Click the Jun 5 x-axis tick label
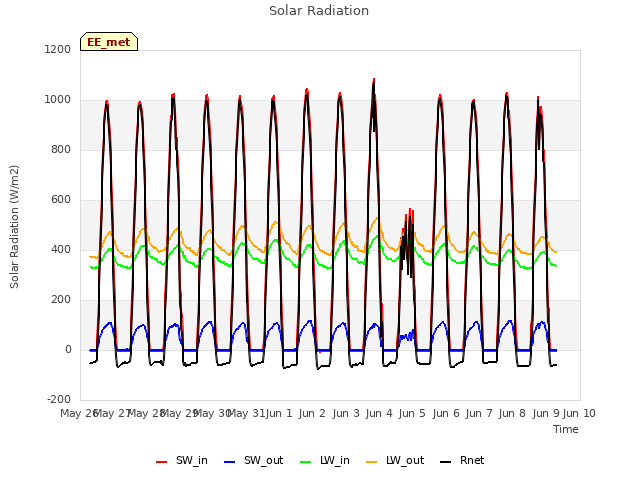This screenshot has width=640, height=480. point(412,413)
